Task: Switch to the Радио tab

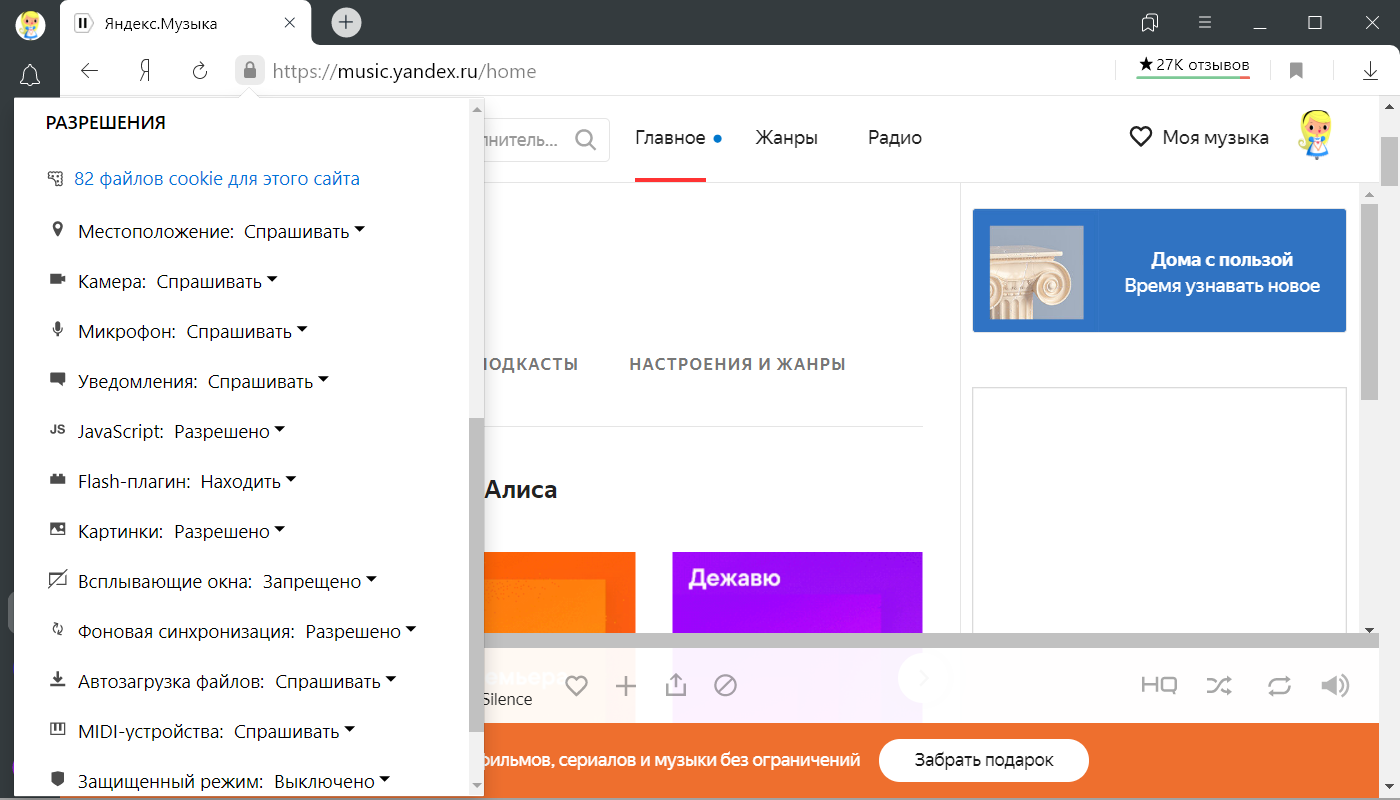Action: pos(895,138)
